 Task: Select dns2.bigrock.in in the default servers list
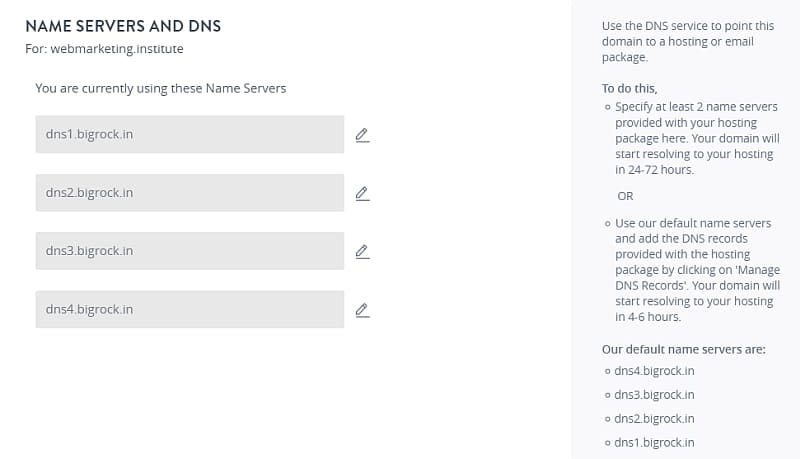pyautogui.click(x=655, y=419)
